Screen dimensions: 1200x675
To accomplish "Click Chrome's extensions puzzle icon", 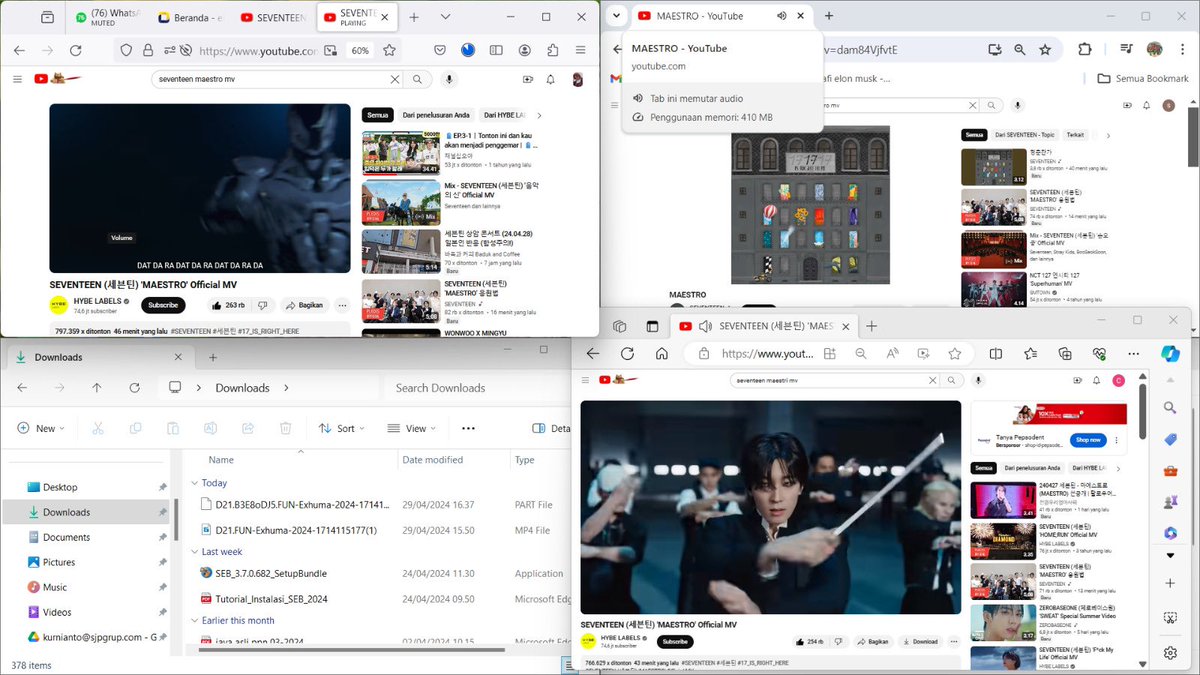I will [x=1085, y=49].
